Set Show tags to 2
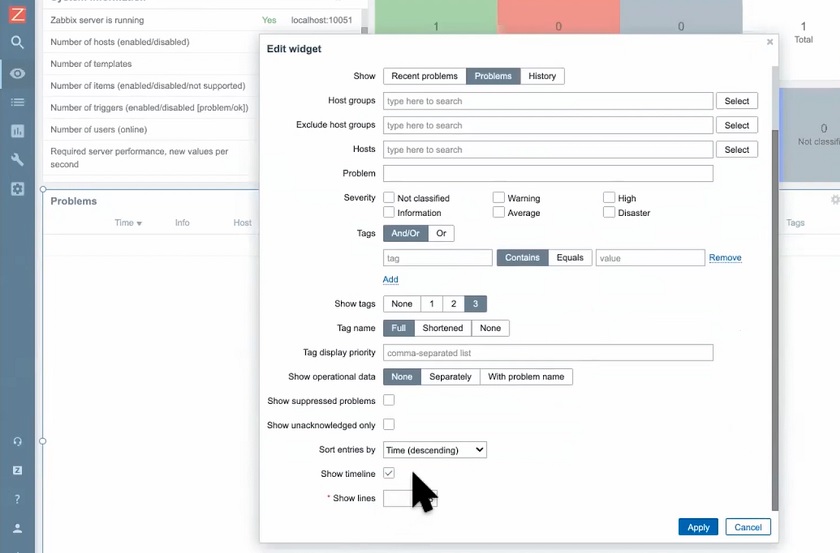This screenshot has width=840, height=553. click(454, 304)
